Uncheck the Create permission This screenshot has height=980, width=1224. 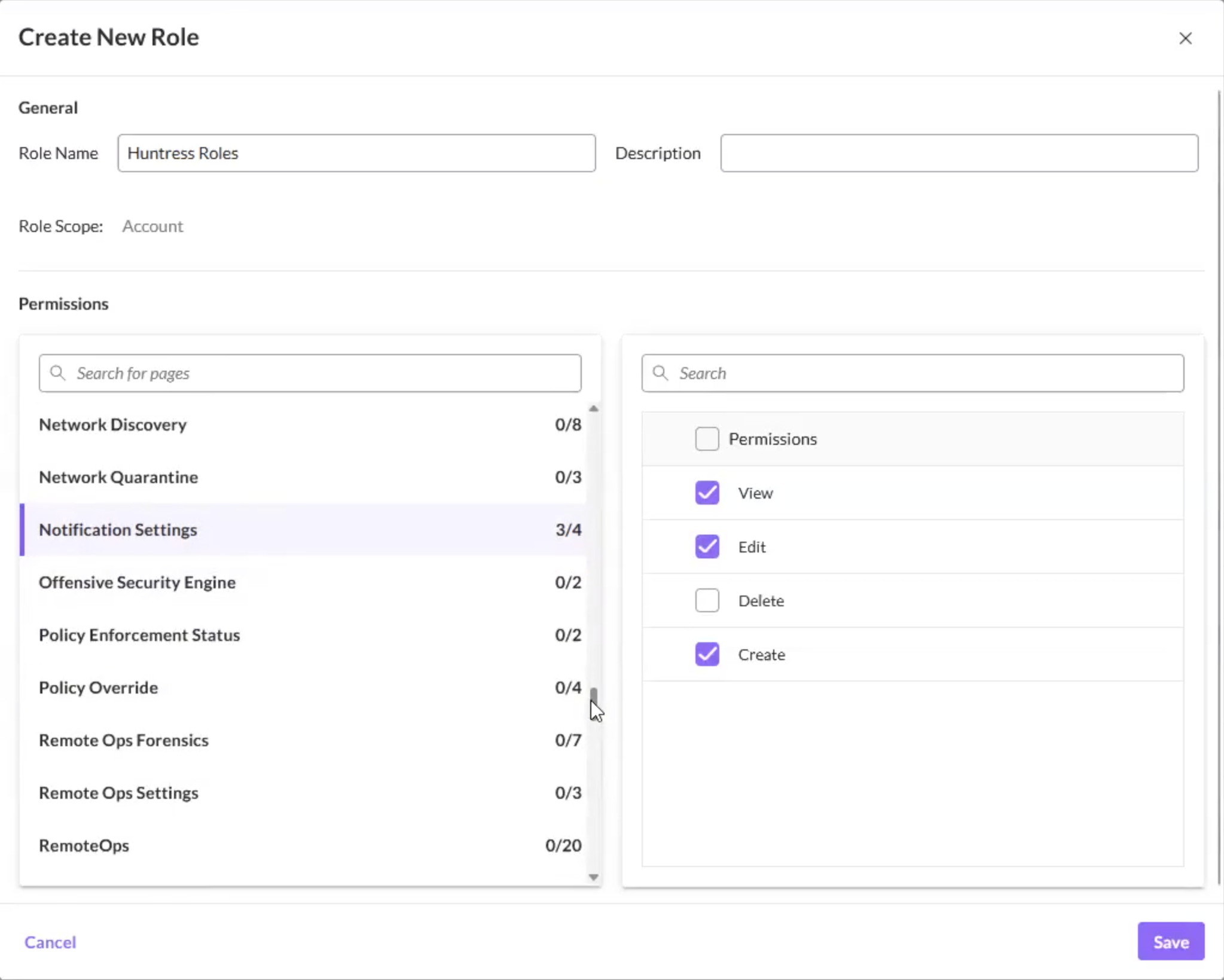(707, 654)
